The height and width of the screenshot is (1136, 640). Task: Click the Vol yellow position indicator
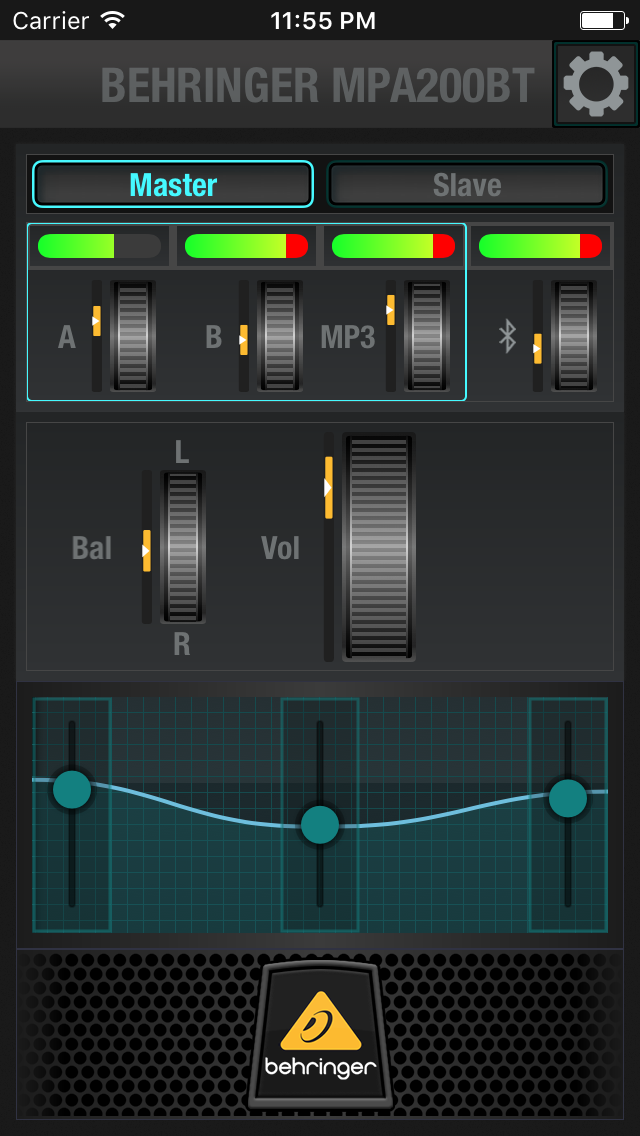coord(328,488)
